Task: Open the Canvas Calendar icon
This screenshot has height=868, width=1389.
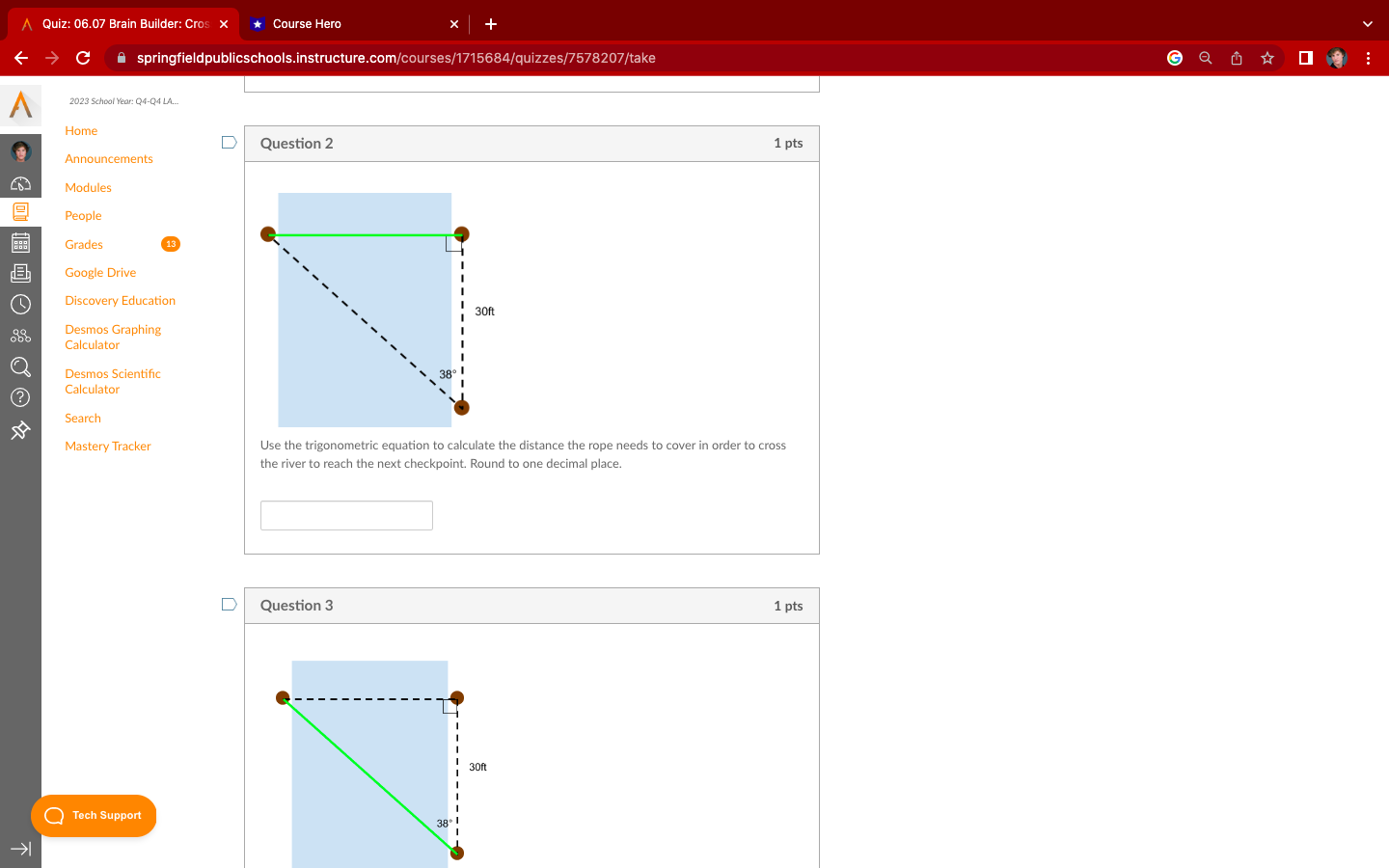Action: point(20,243)
